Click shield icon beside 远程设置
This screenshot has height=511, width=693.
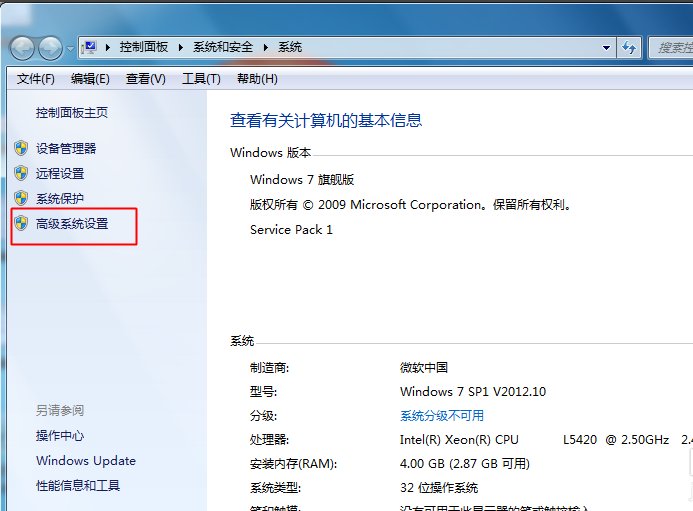point(21,173)
